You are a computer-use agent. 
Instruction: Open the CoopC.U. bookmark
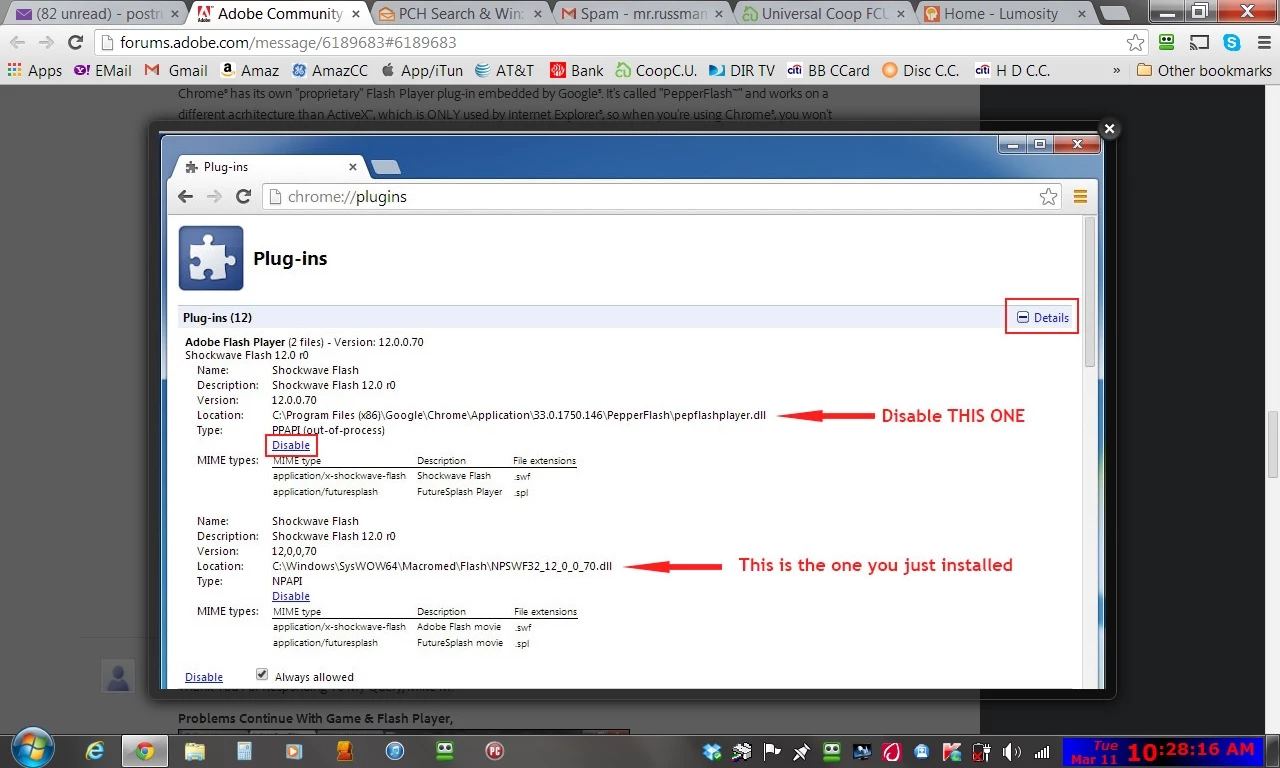[656, 70]
